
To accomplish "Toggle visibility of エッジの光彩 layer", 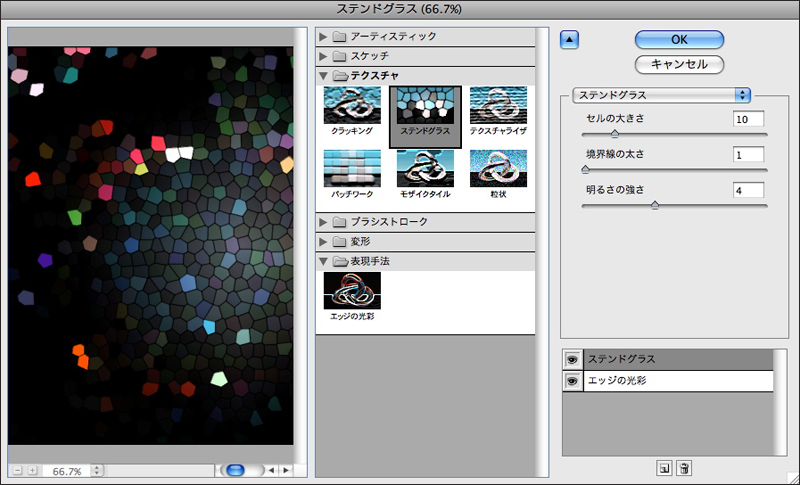I will (572, 381).
